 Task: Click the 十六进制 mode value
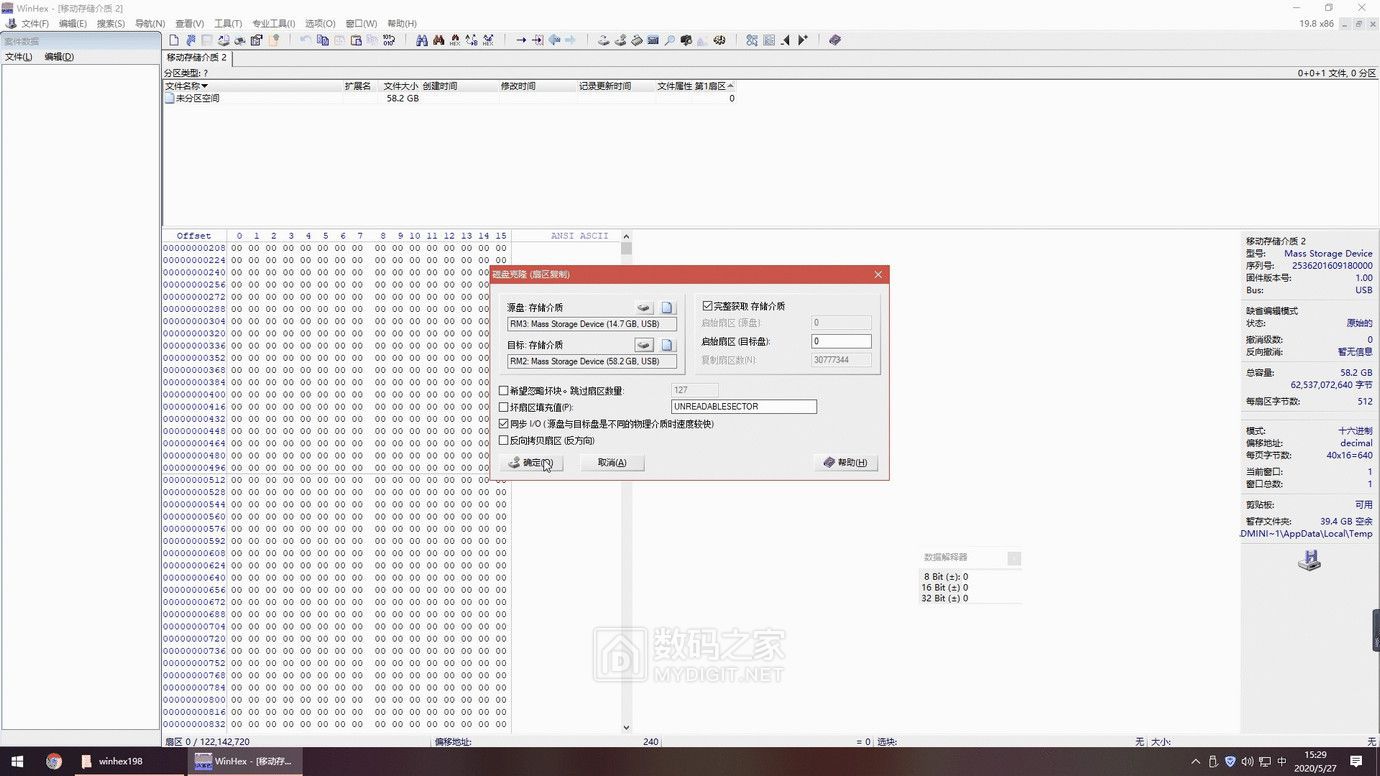click(1355, 431)
